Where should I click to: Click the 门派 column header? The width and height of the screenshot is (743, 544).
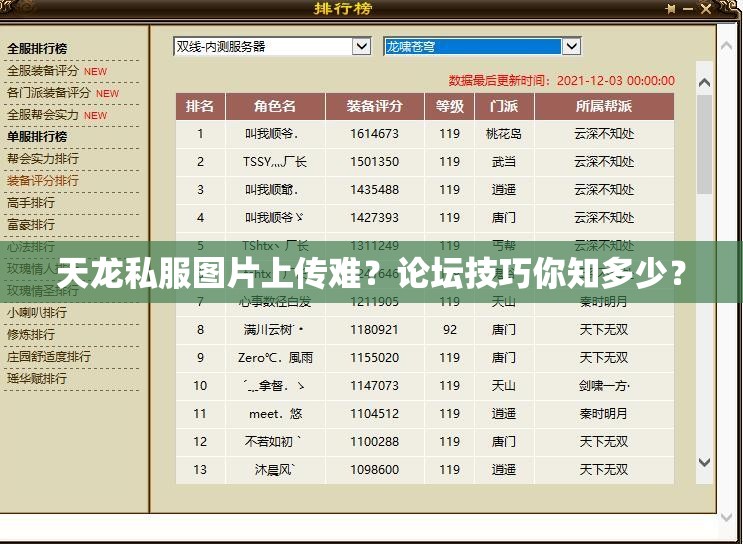tap(504, 106)
